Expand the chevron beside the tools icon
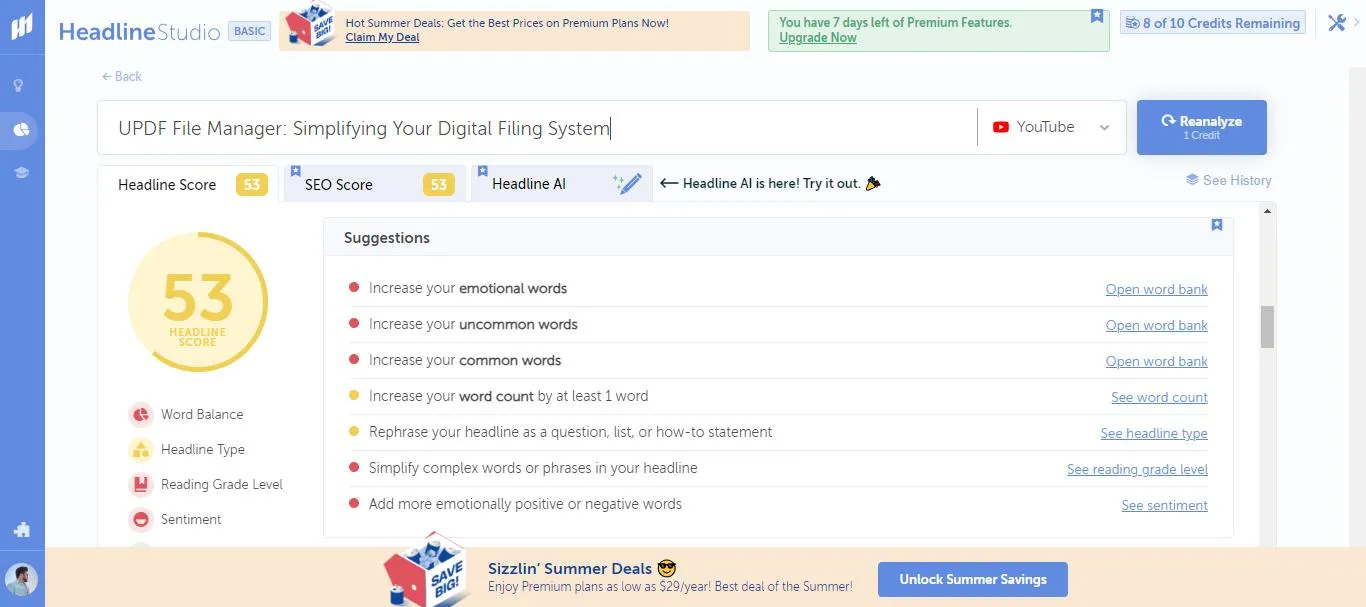This screenshot has height=607, width=1366. [1356, 22]
